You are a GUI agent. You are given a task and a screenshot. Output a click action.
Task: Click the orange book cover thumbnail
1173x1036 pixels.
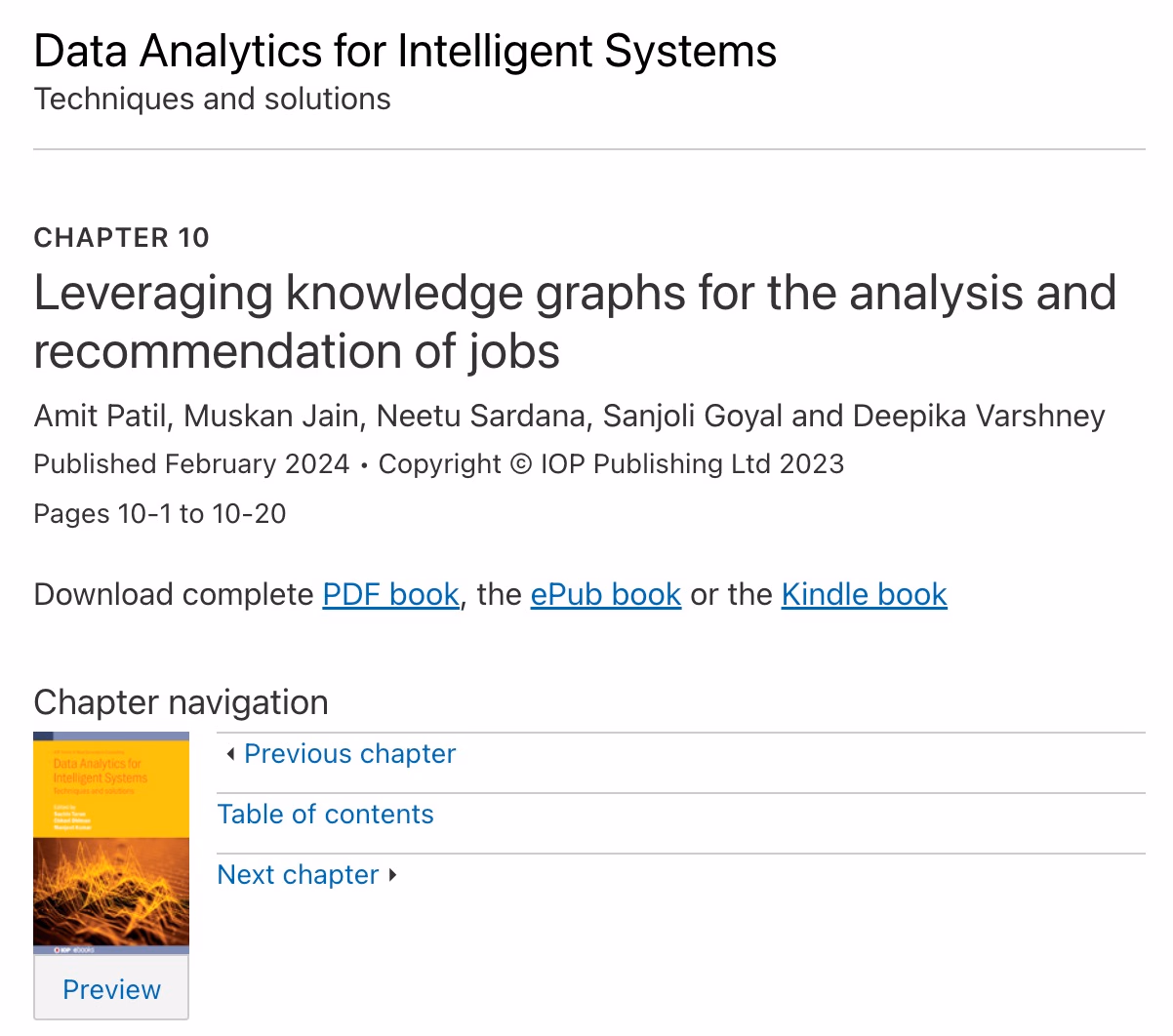[x=111, y=842]
